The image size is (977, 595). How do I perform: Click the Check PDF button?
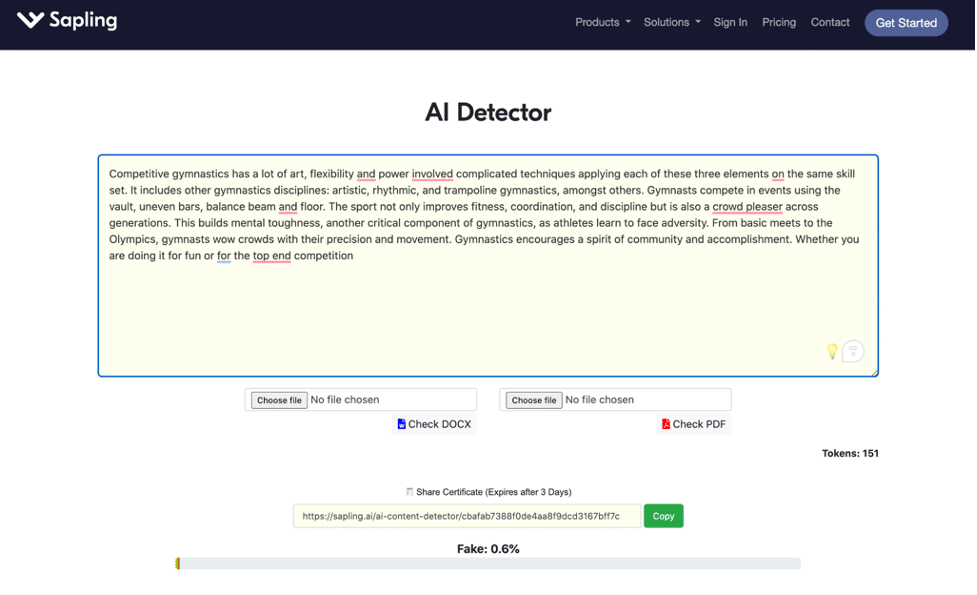coord(694,423)
